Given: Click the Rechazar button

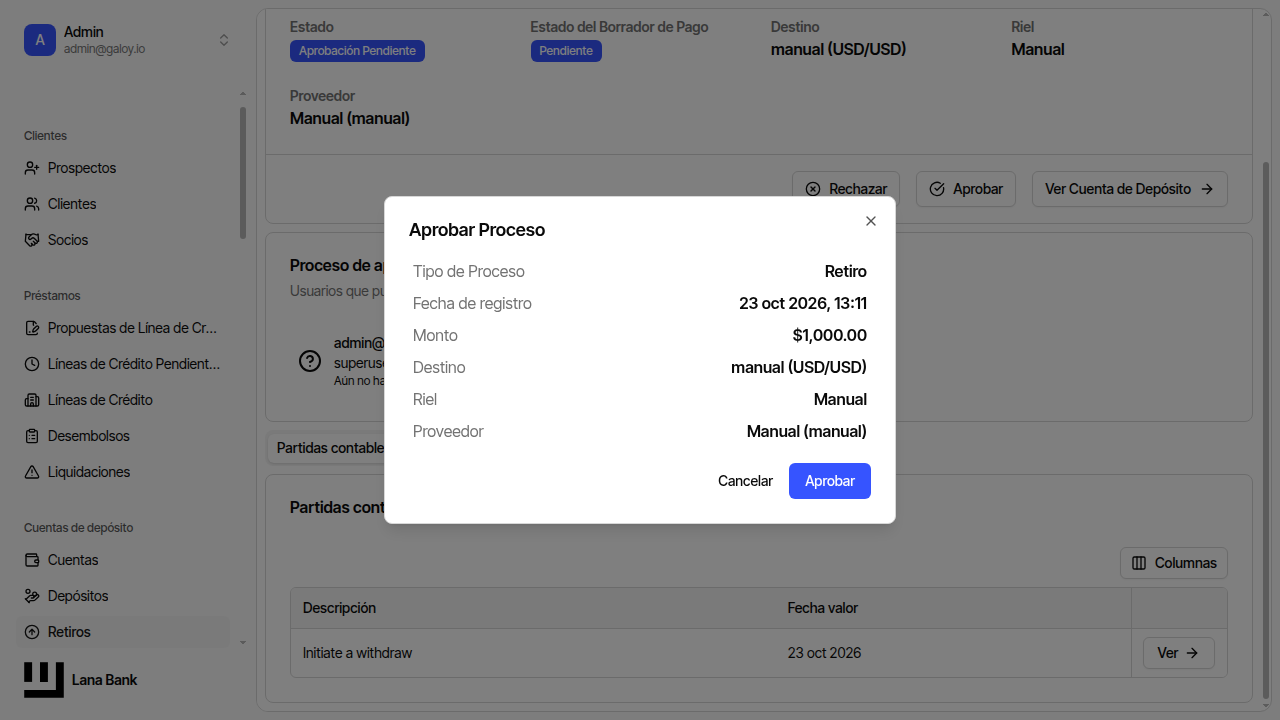Looking at the screenshot, I should pos(846,189).
